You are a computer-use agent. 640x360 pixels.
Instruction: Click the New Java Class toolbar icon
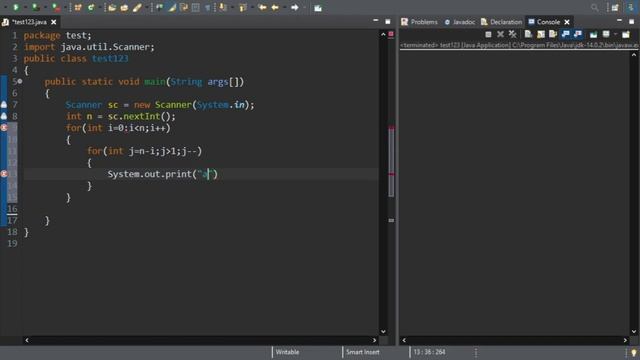pyautogui.click(x=91, y=7)
